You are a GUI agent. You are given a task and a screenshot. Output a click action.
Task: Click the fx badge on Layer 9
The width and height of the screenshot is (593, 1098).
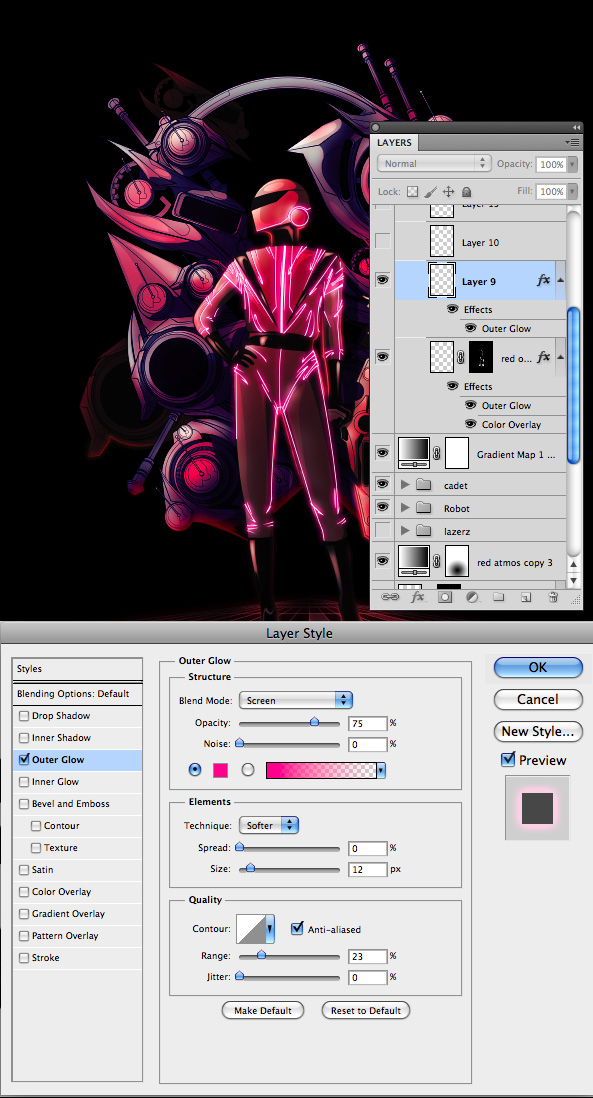tap(543, 281)
